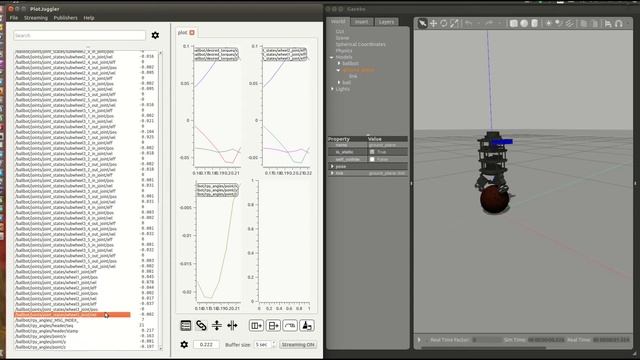Select the link item under ground_plane
This screenshot has width=640, height=360.
(353, 76)
